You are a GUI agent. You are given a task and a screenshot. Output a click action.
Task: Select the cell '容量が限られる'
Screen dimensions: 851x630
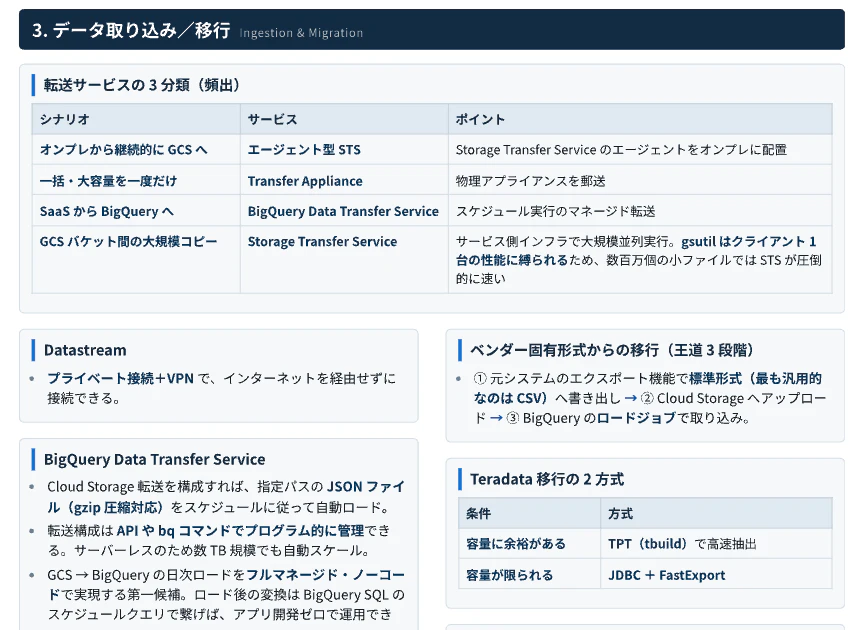click(x=529, y=575)
